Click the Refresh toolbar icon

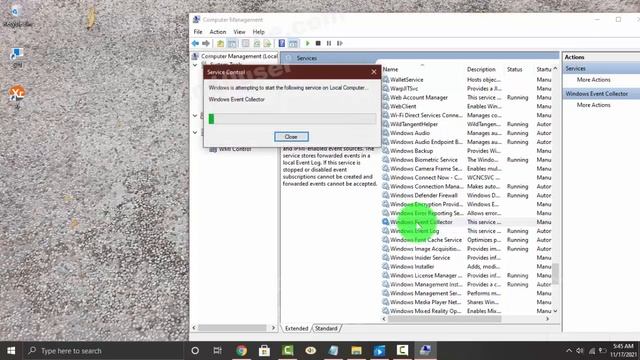[257, 43]
